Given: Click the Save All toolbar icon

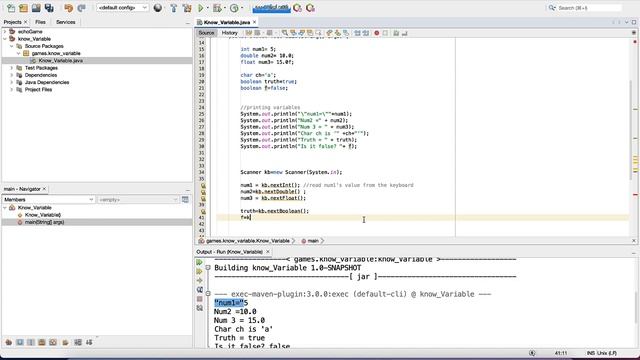Looking at the screenshot, I should click(x=49, y=8).
